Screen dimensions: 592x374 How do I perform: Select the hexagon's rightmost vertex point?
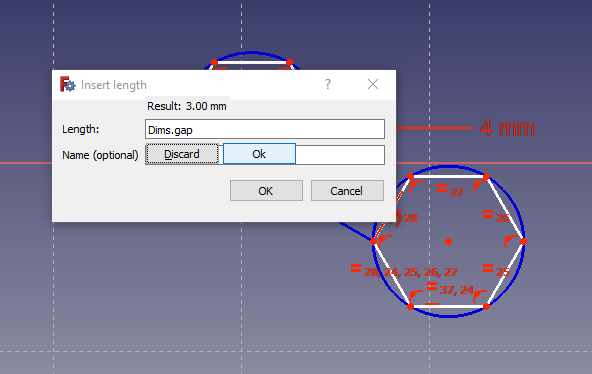coord(523,241)
